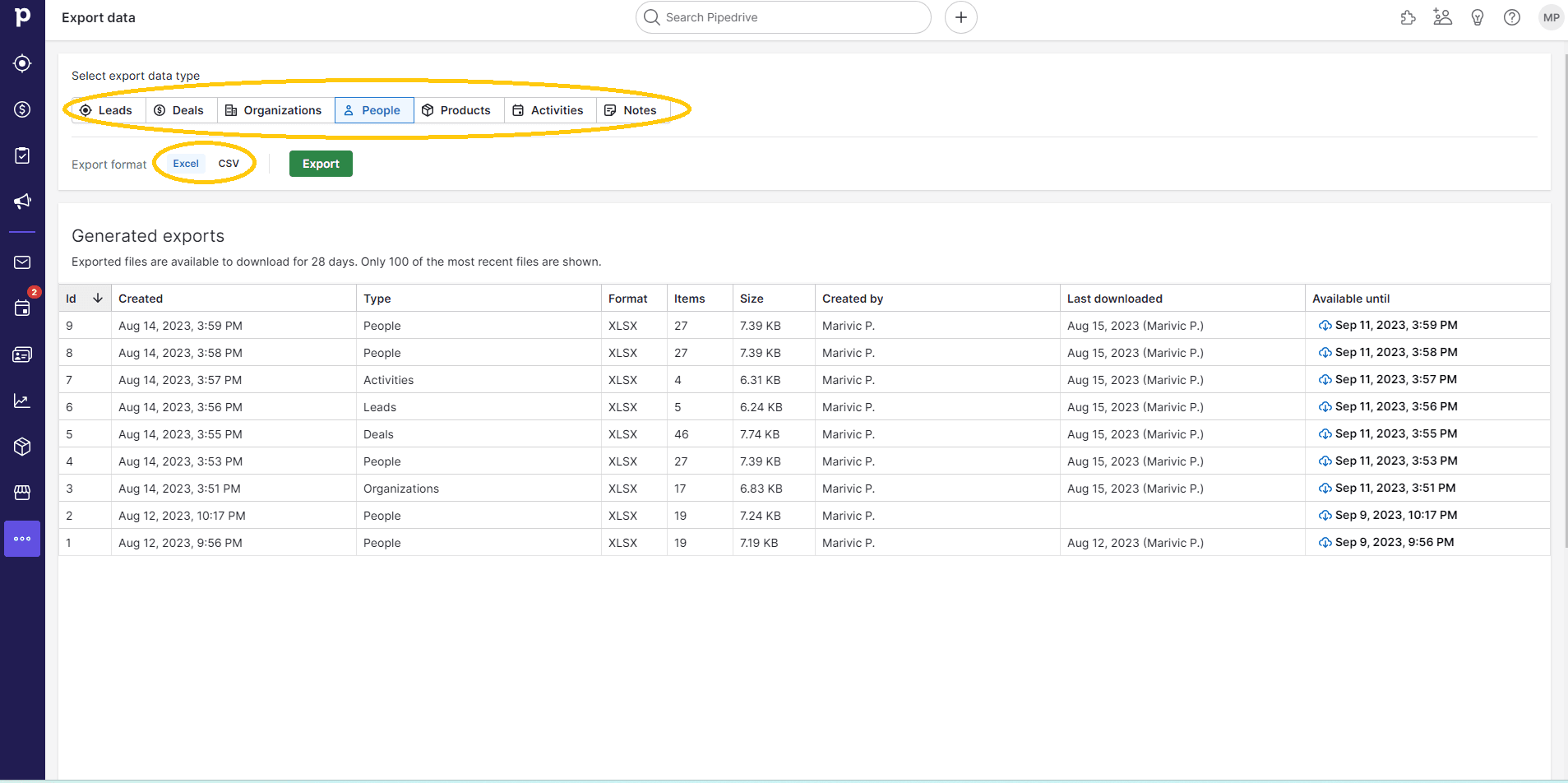Open Contacts from the sidebar card icon
1568x783 pixels.
[22, 354]
